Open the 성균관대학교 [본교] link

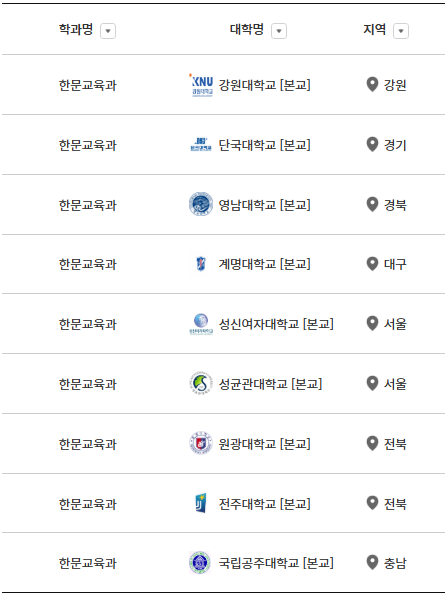(x=270, y=384)
